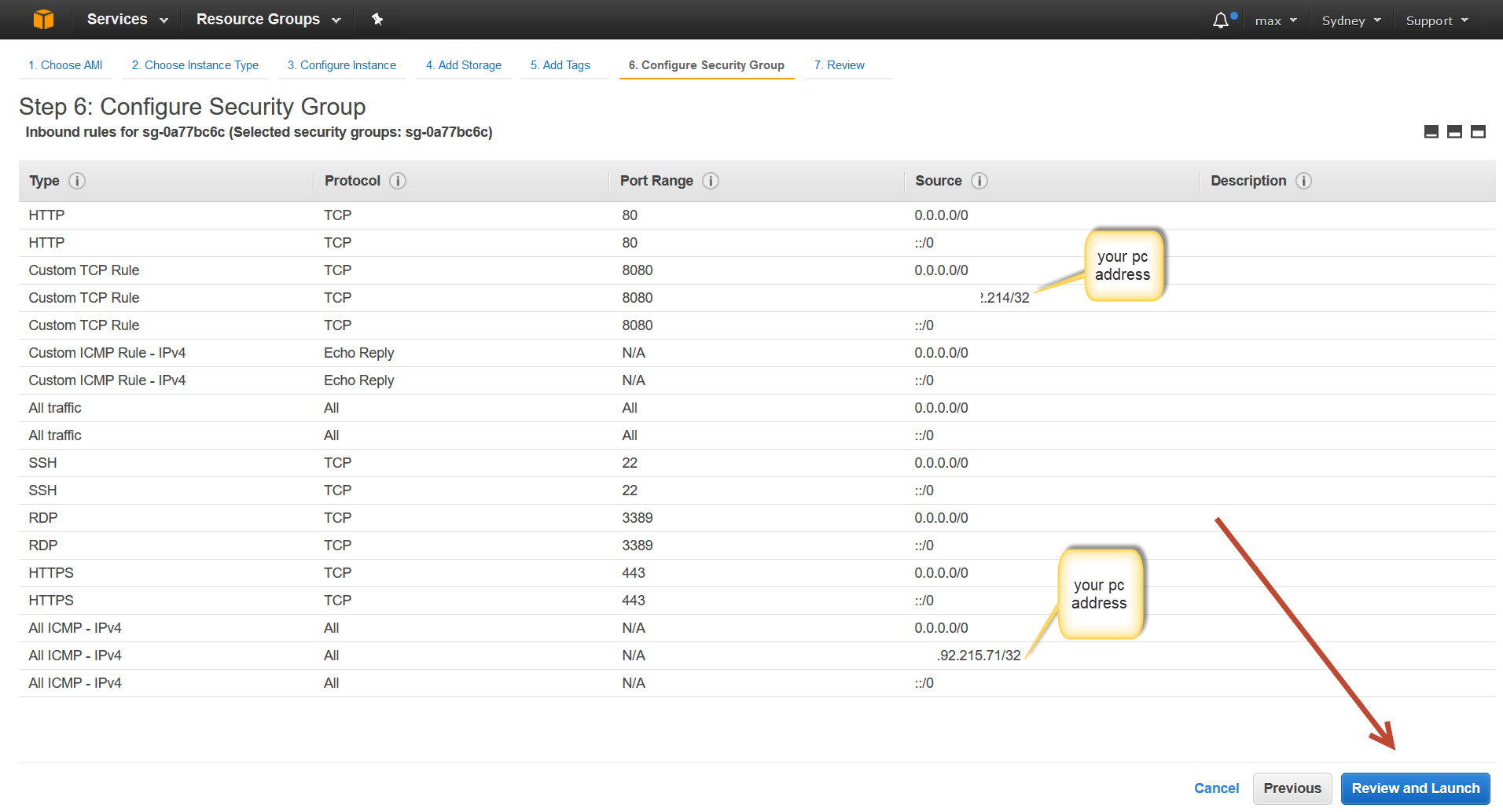
Task: Click the AWS orange cube home icon
Action: pos(43,19)
